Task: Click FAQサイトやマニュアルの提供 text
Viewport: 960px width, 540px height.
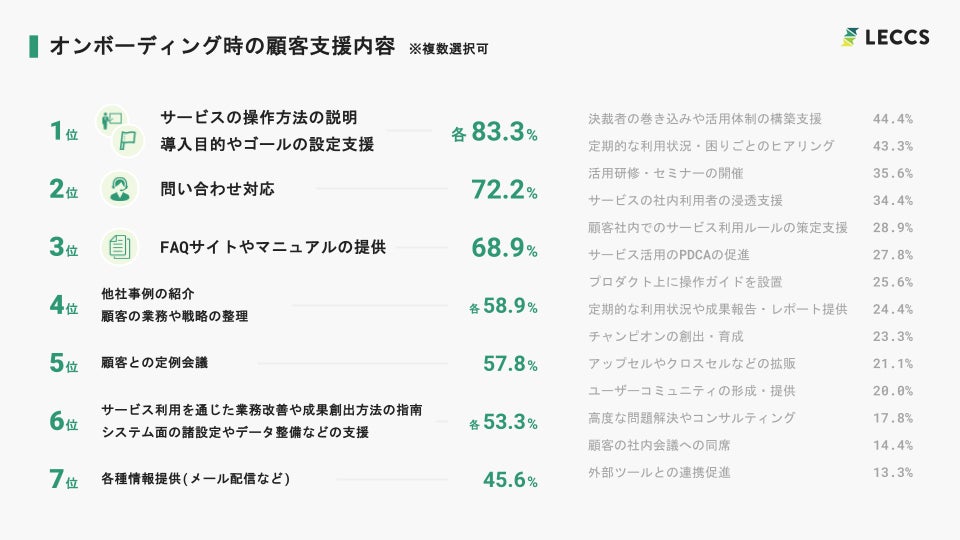Action: coord(273,247)
